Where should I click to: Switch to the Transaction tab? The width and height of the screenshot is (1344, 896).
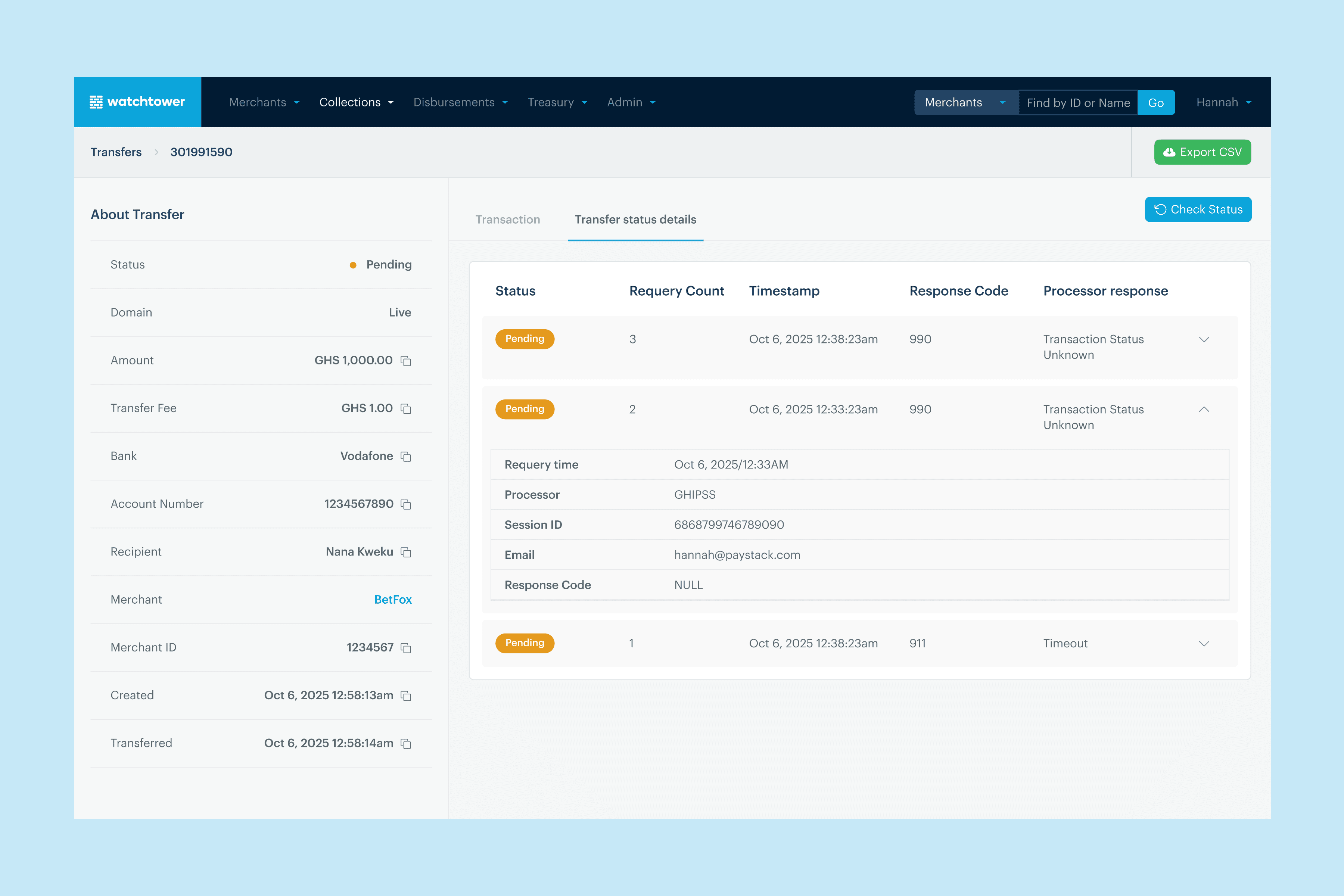pos(507,220)
